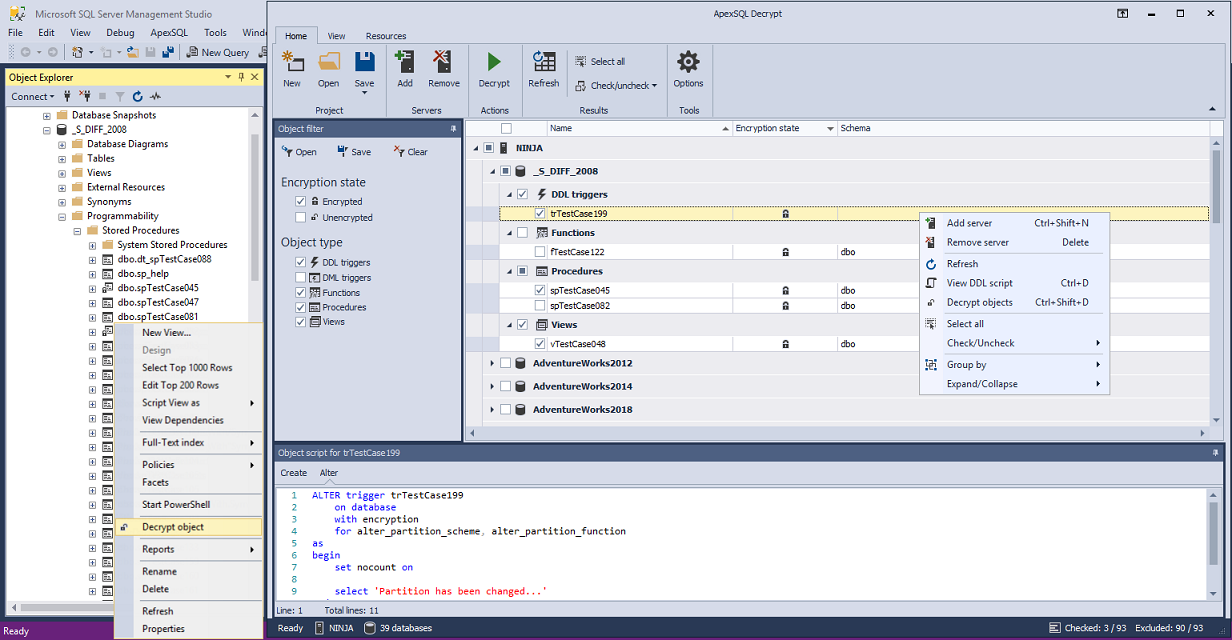The width and height of the screenshot is (1232, 640).
Task: Click Decrypt object in Object Explorer menu
Action: 173,527
